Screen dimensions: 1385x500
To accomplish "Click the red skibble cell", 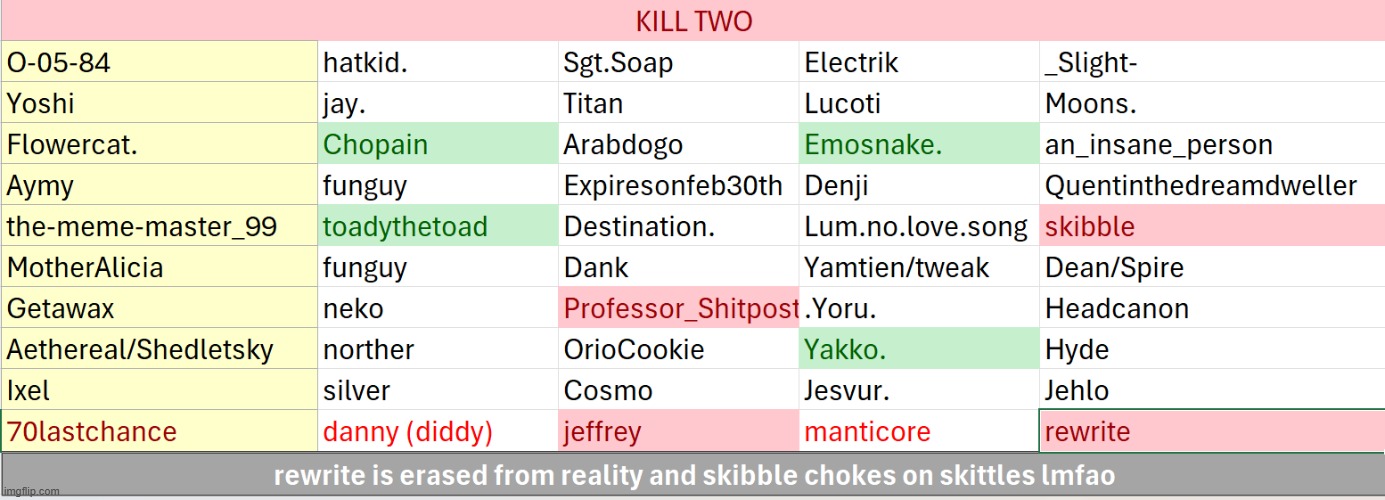I will click(1211, 227).
